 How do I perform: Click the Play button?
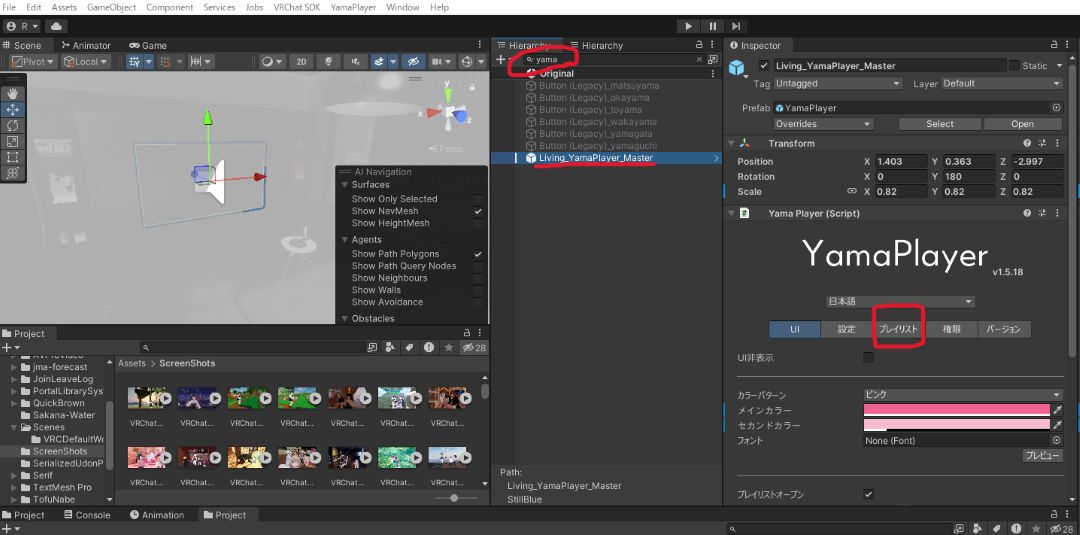(x=688, y=26)
